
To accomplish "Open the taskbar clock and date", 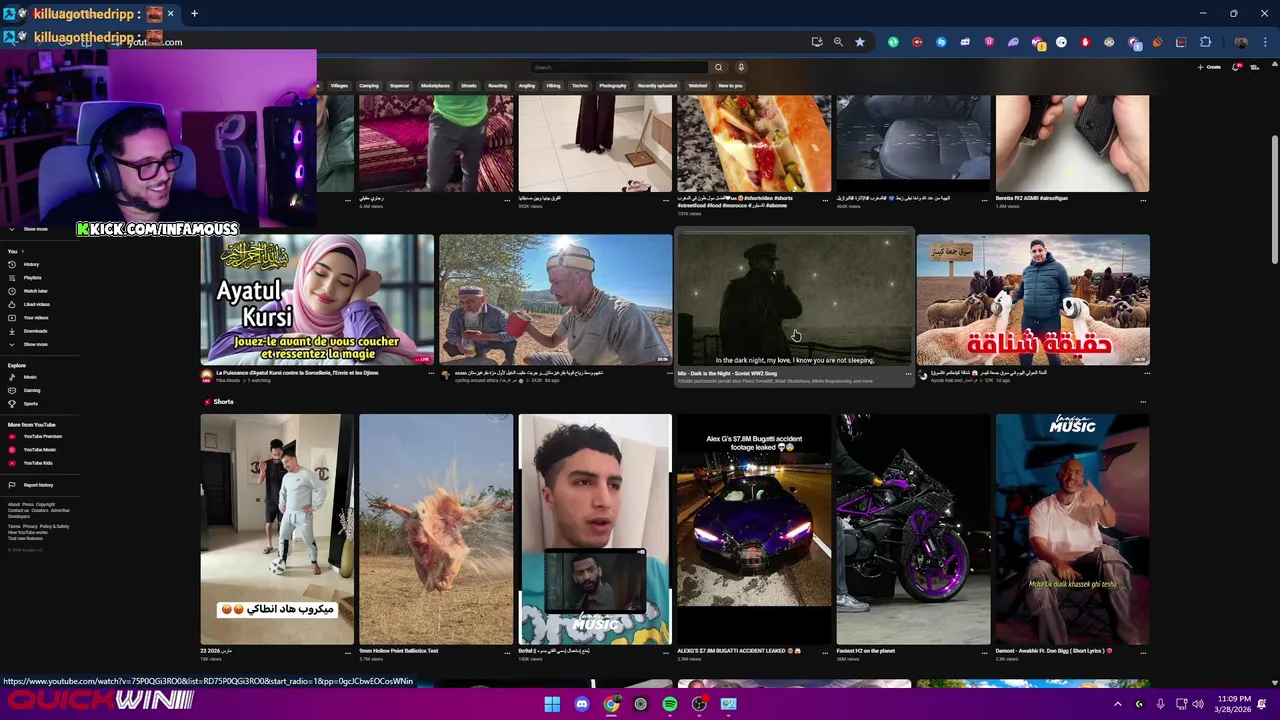I will [1233, 704].
